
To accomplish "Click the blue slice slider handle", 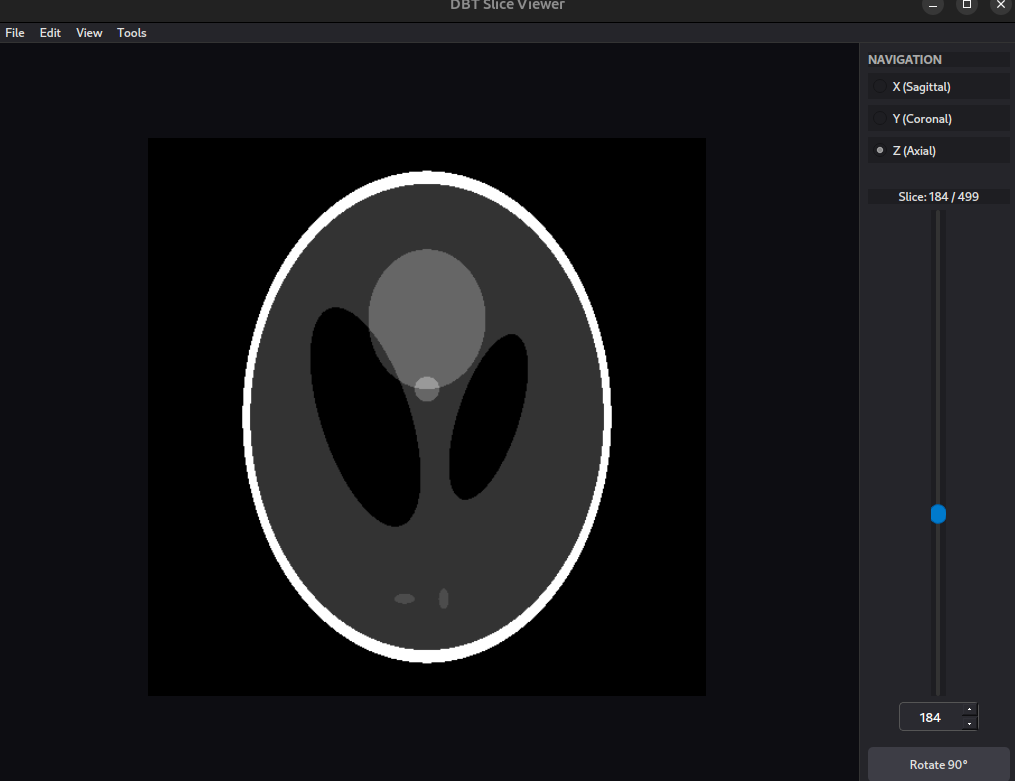I will (x=938, y=514).
